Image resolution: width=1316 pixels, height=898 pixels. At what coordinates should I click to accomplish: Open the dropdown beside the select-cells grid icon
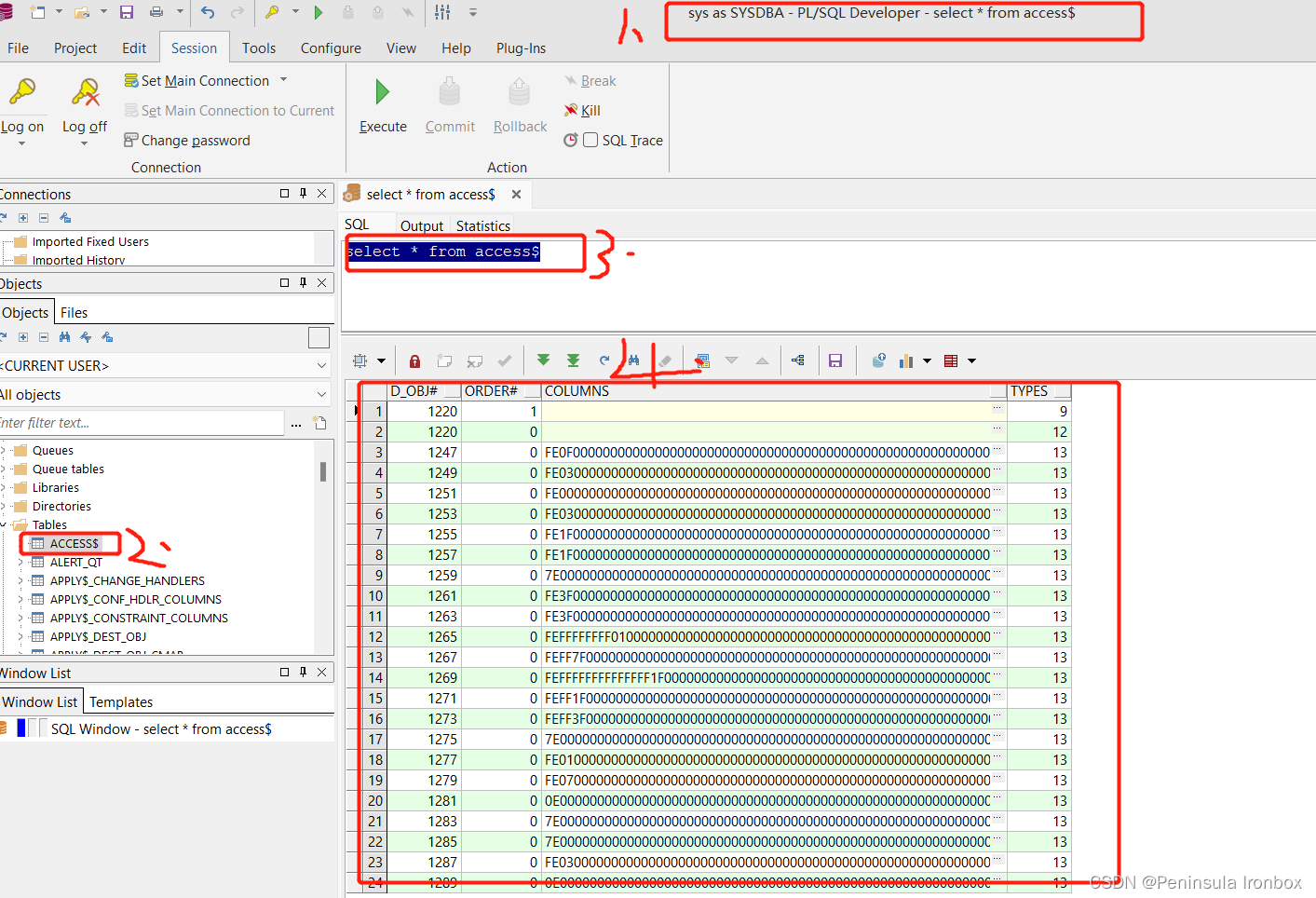[x=381, y=361]
